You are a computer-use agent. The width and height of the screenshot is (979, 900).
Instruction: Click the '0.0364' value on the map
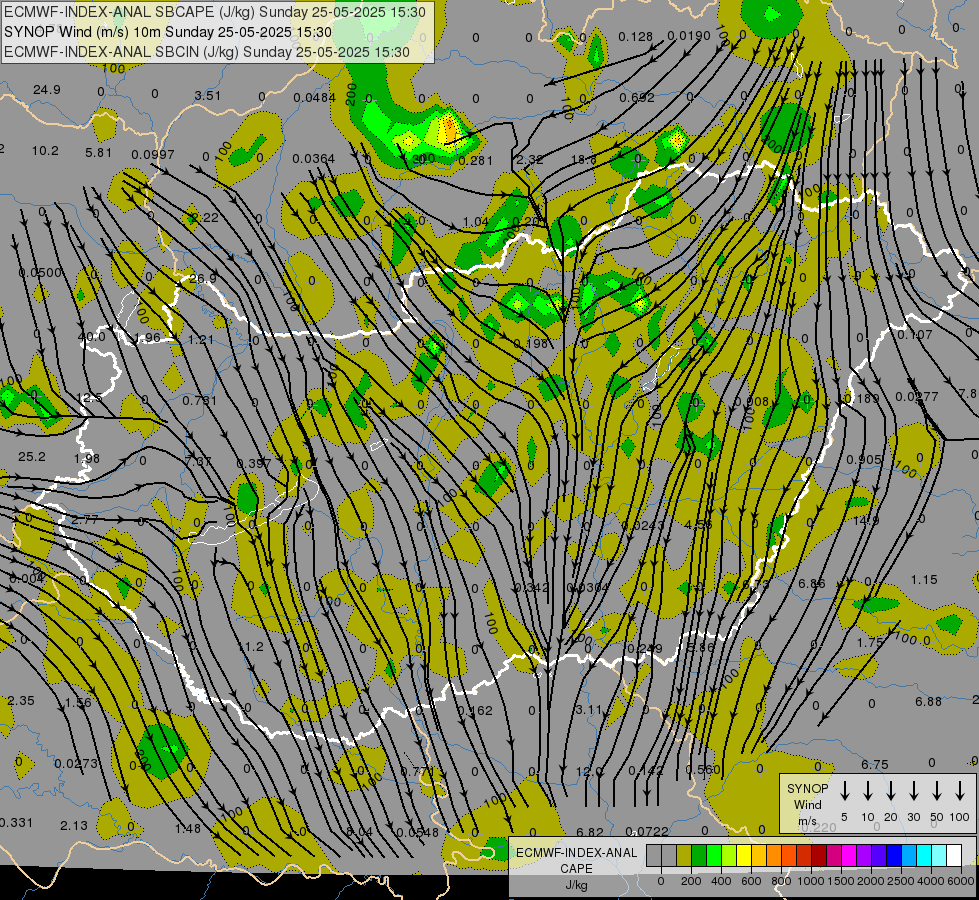click(314, 159)
